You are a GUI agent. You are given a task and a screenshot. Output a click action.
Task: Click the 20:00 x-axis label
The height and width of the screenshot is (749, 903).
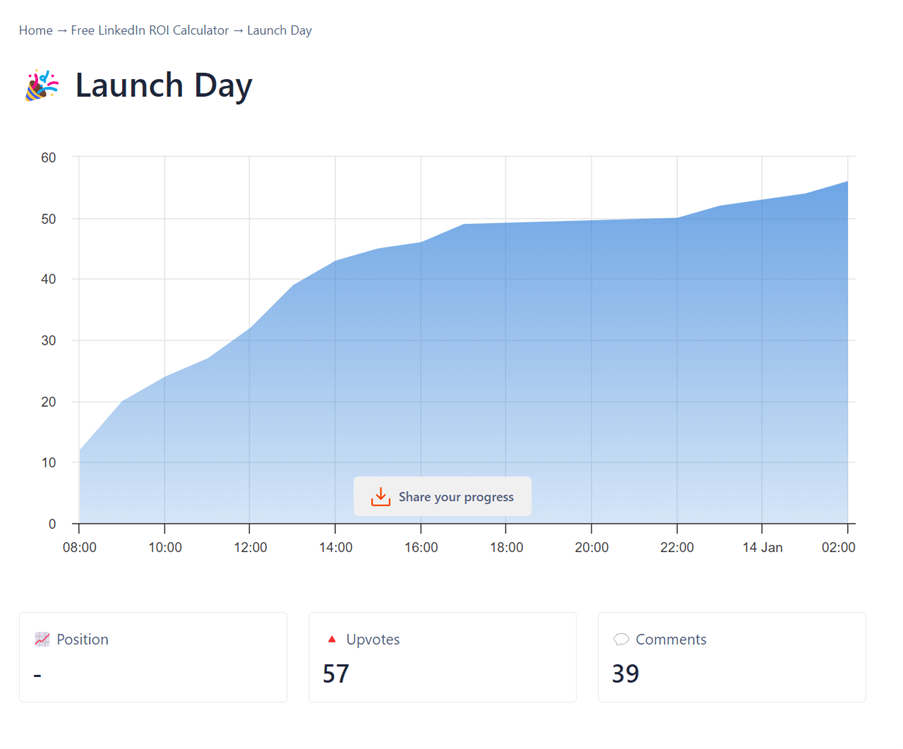point(591,548)
